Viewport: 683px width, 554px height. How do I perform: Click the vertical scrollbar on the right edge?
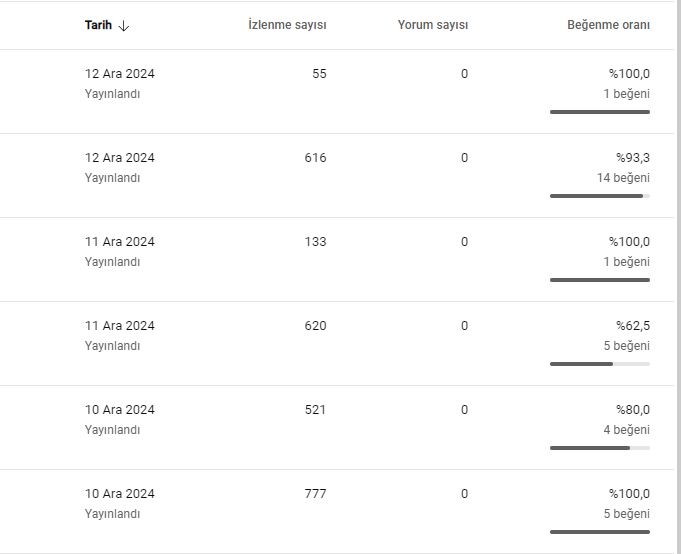[x=679, y=277]
